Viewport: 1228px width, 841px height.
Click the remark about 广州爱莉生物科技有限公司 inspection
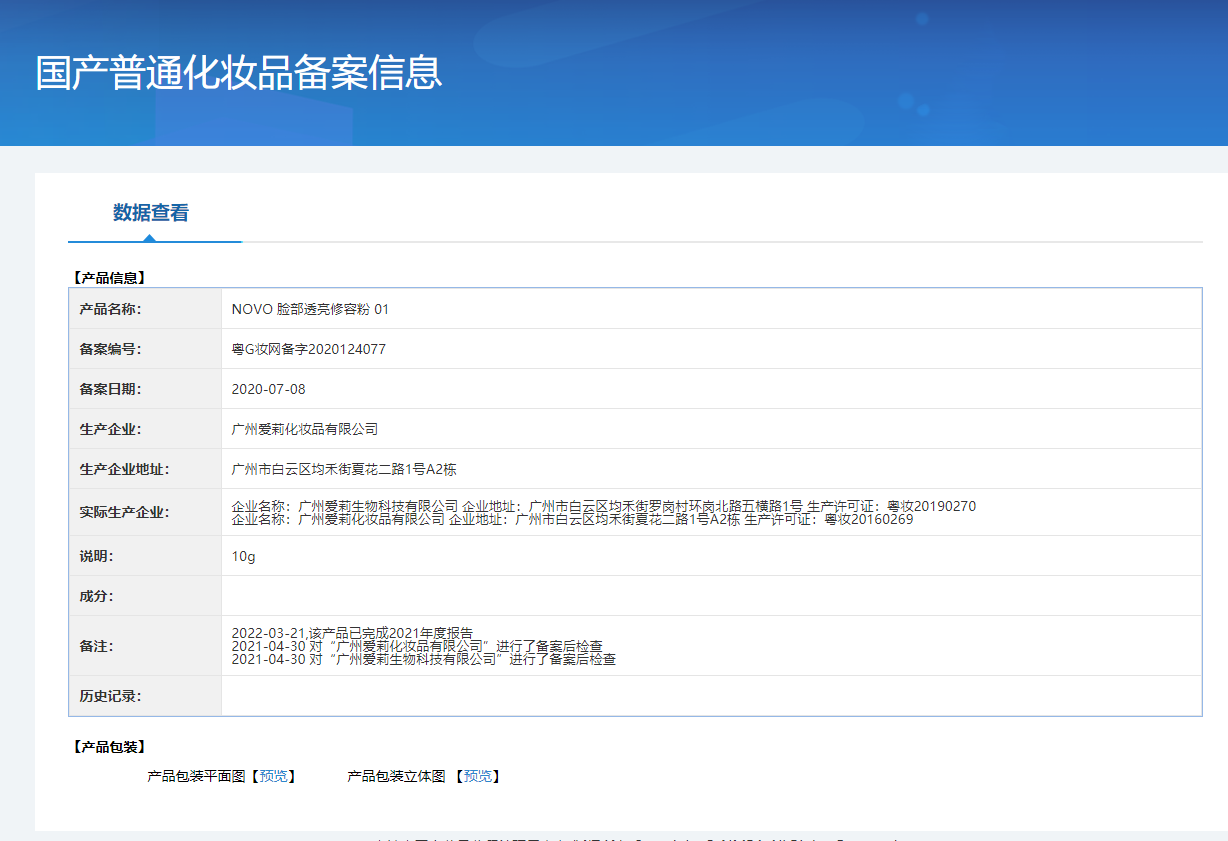click(x=423, y=659)
